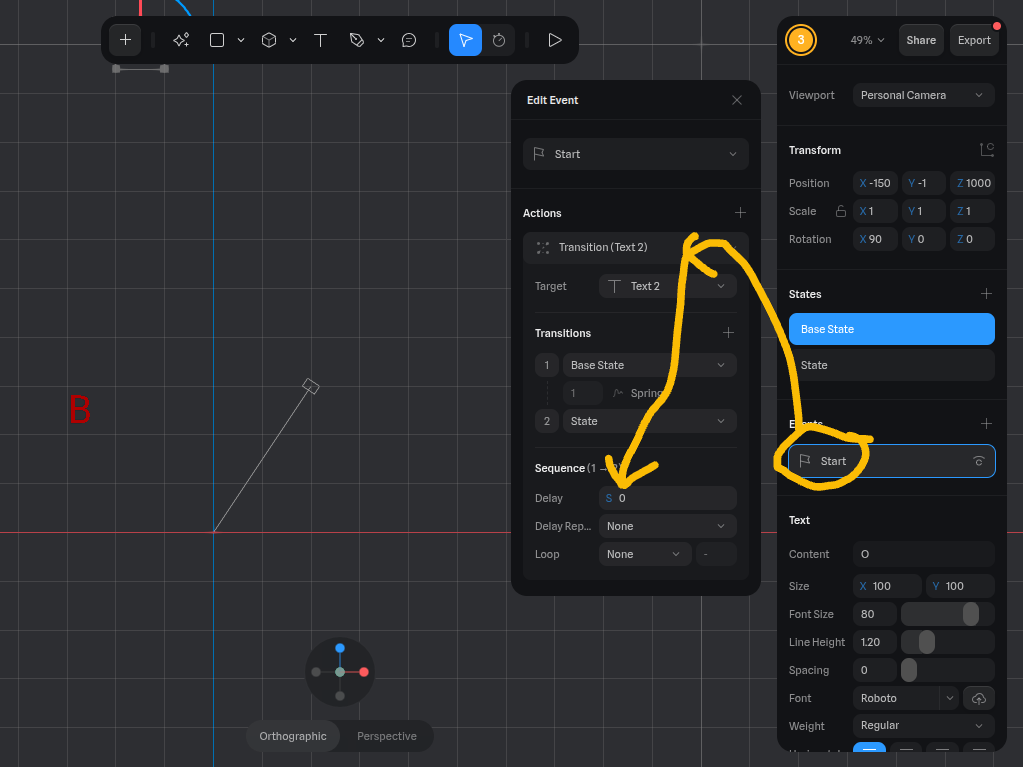Open the Viewport Personal Camera dropdown
1023x767 pixels.
tap(923, 95)
